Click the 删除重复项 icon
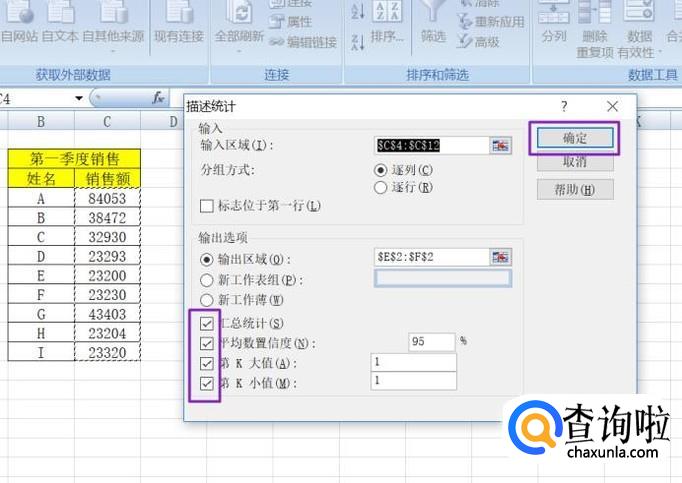The height and width of the screenshot is (483, 682). tap(595, 30)
